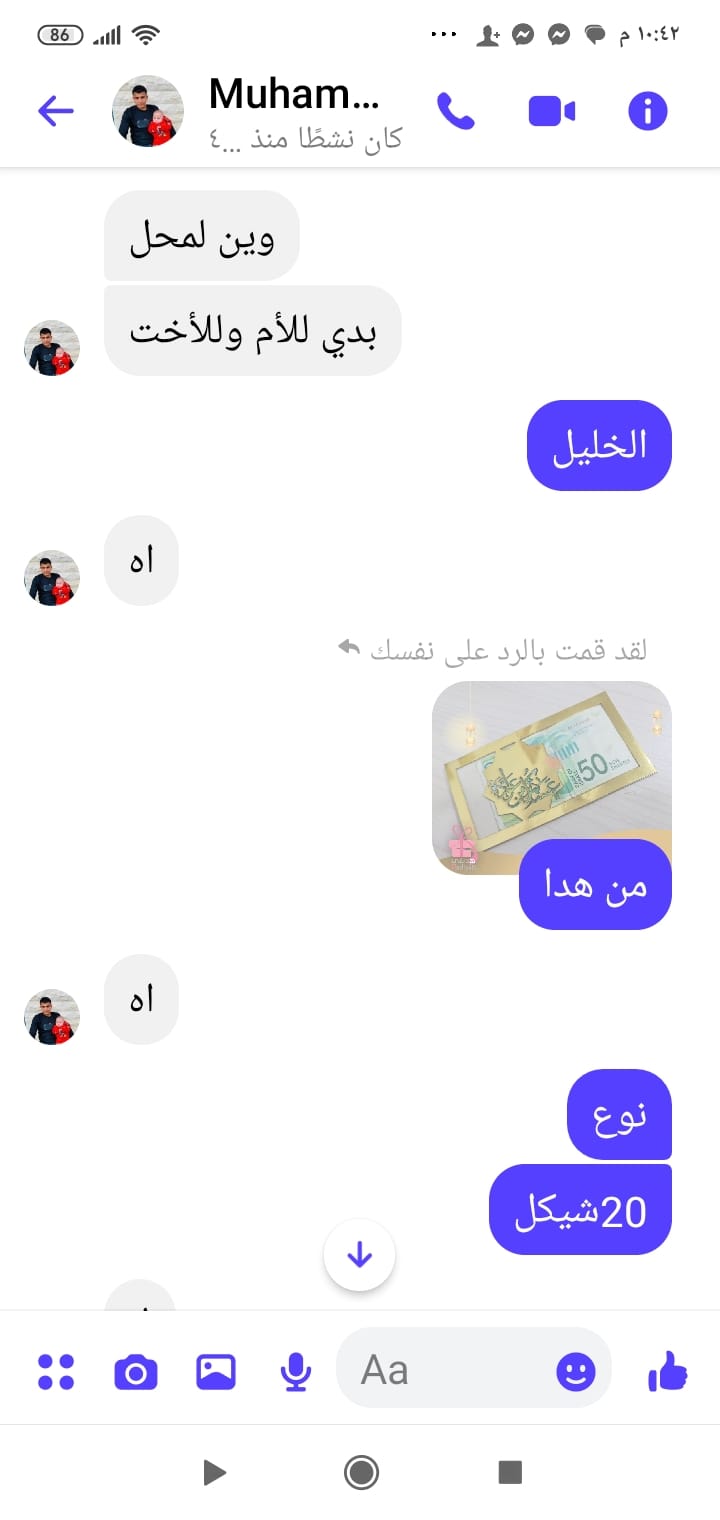
Task: Tap the Android home circle button
Action: [361, 1472]
